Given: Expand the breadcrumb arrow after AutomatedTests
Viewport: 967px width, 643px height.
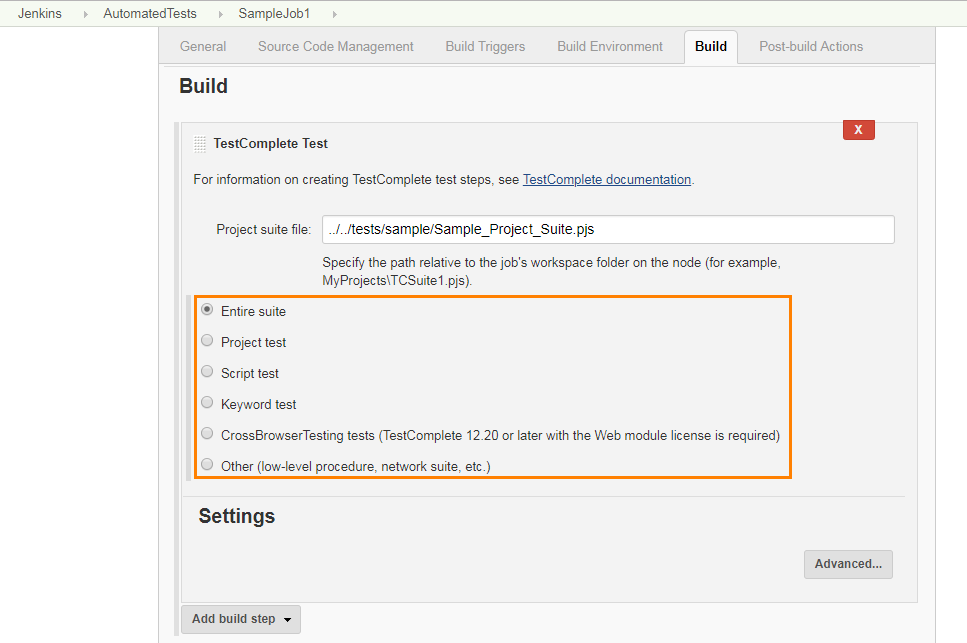Looking at the screenshot, I should coord(221,14).
